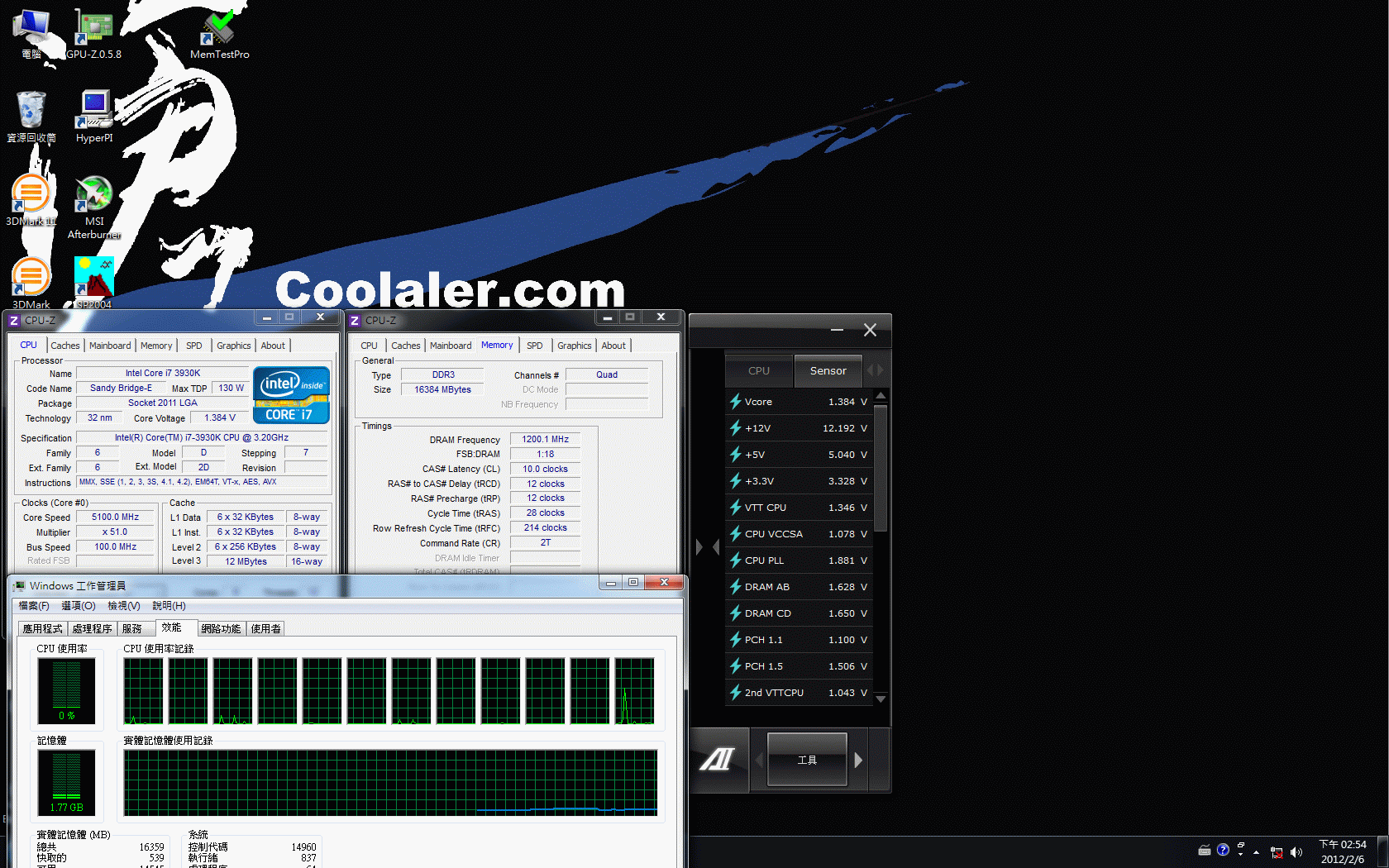Click the sensor list scroll-down arrow
Image resolution: width=1389 pixels, height=868 pixels.
pyautogui.click(x=881, y=699)
